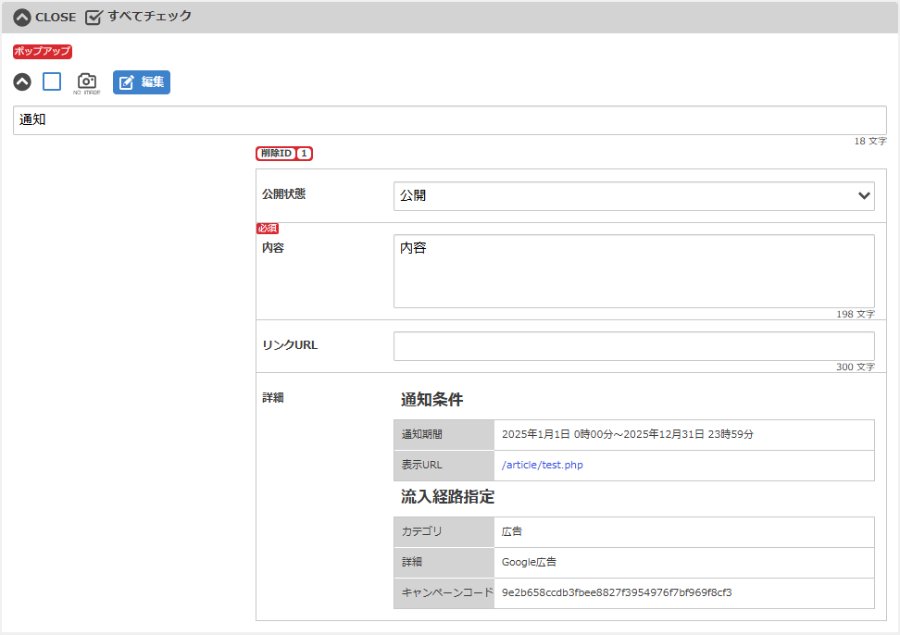The height and width of the screenshot is (635, 900).
Task: Click the 流入経路指定 heading
Action: [447, 497]
